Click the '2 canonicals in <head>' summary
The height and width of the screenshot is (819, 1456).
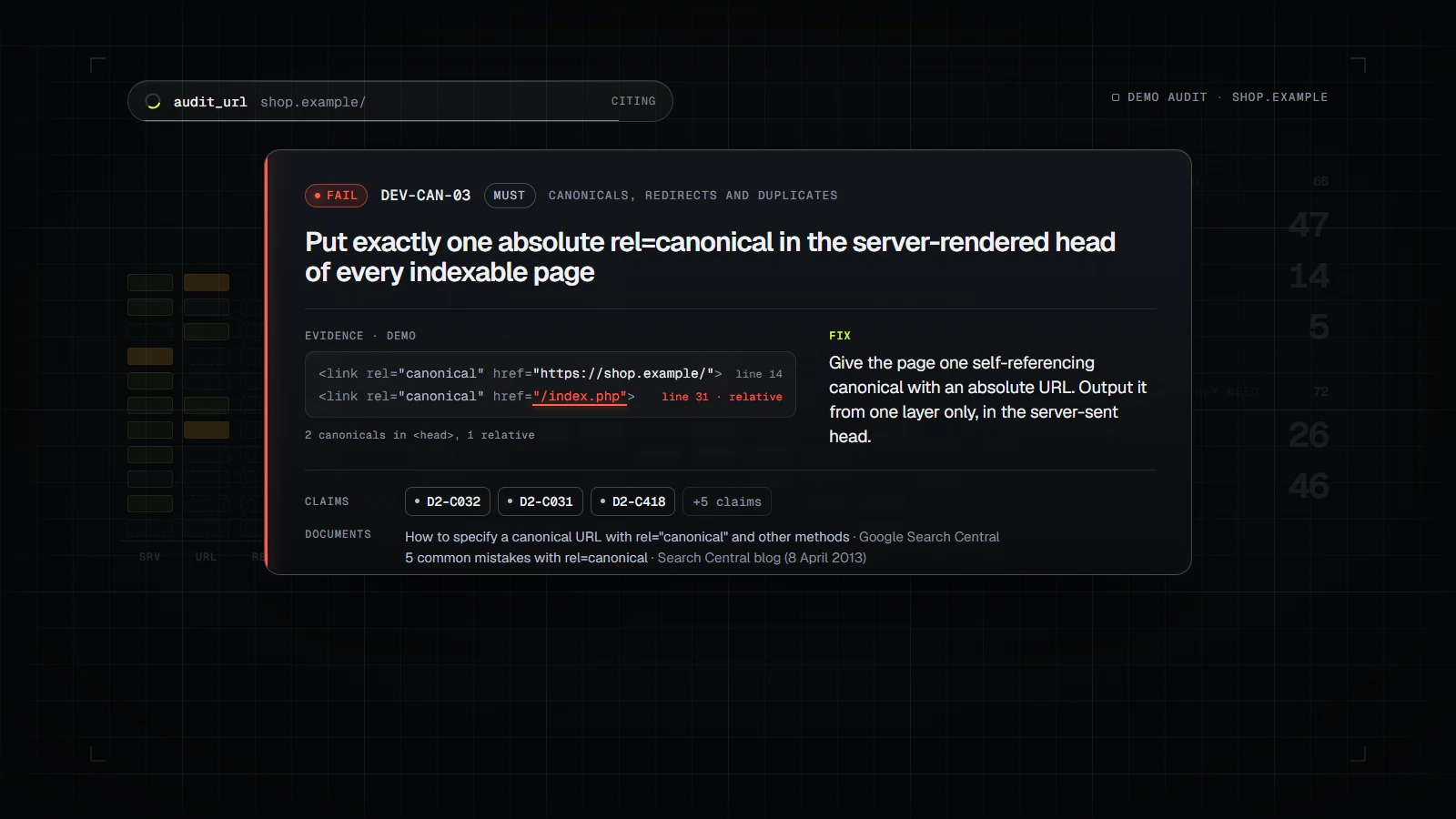(420, 435)
